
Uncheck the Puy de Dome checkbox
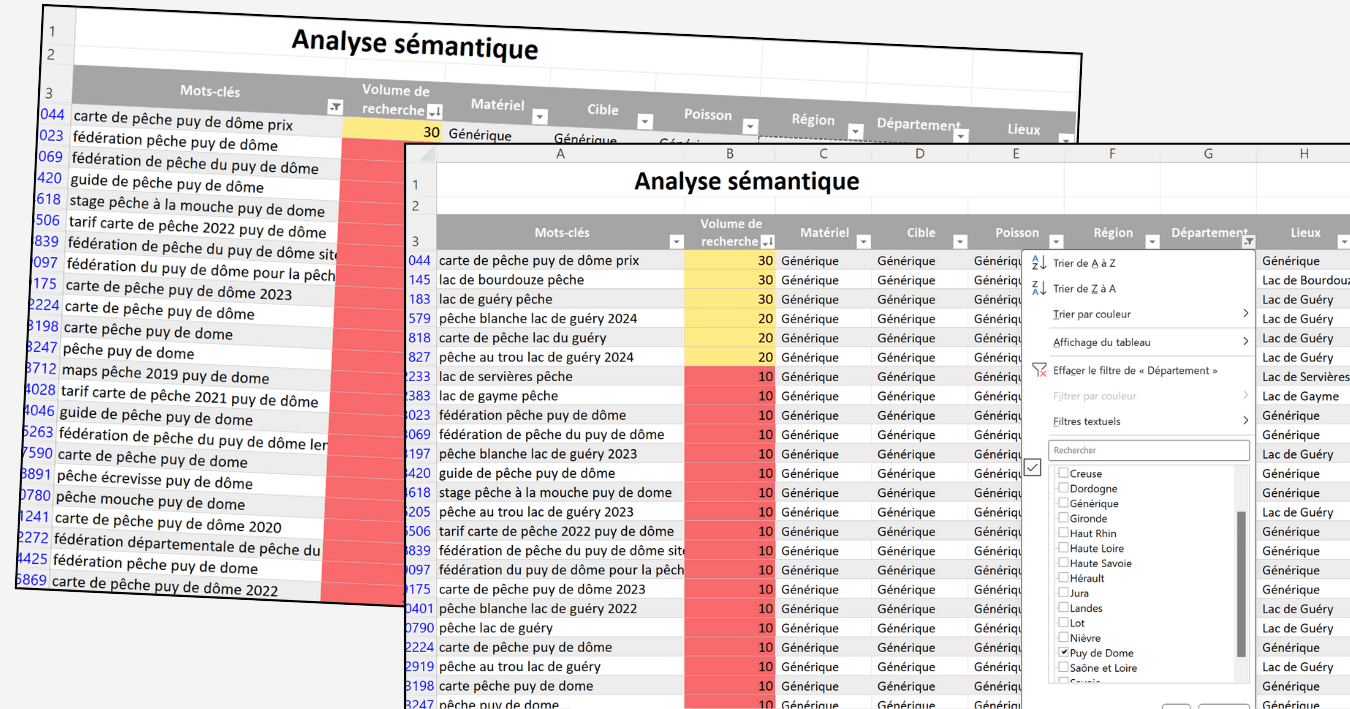[1063, 652]
